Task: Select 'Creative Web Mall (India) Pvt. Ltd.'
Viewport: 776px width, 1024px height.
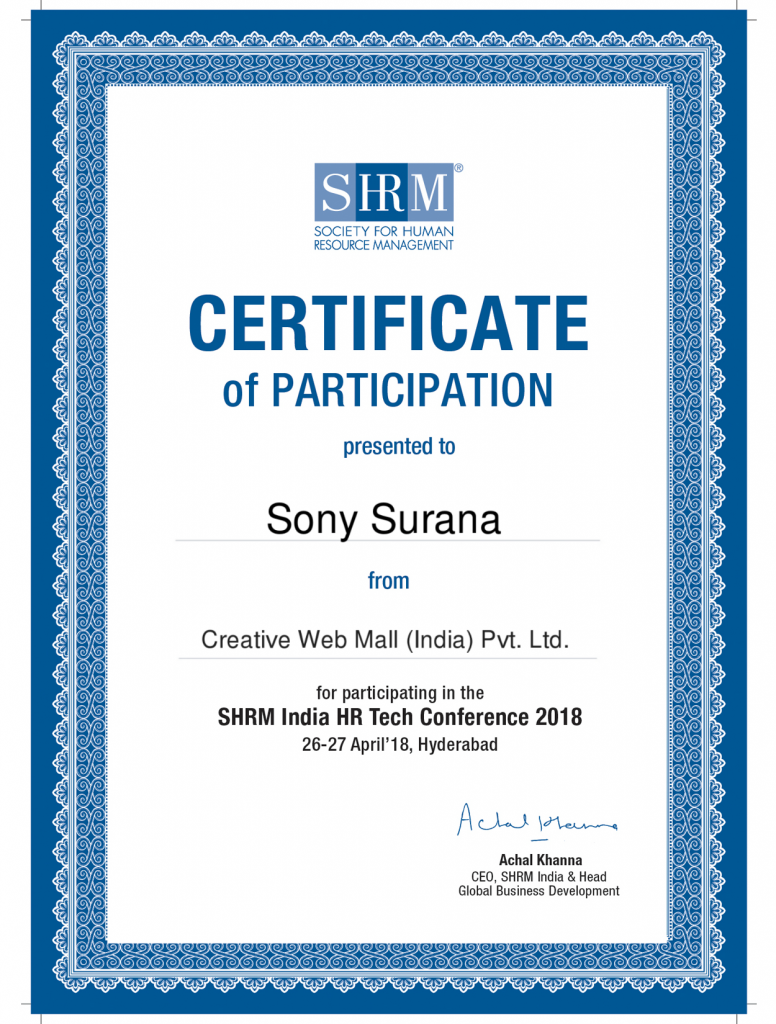Action: (x=385, y=639)
